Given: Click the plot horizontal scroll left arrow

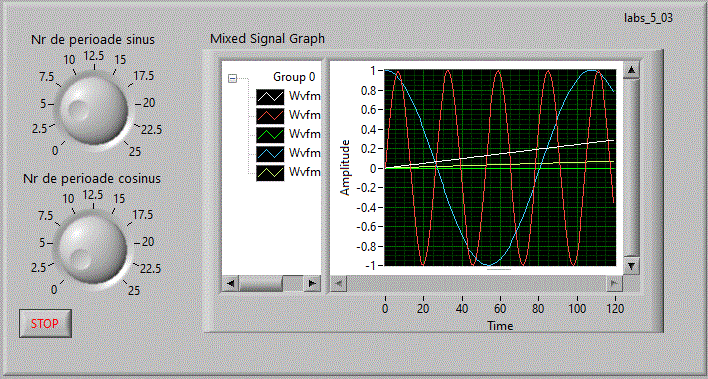Looking at the screenshot, I should pyautogui.click(x=339, y=284).
